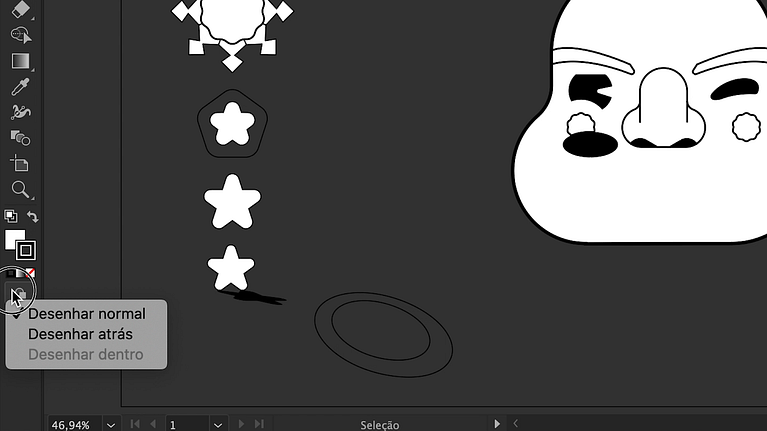Activate the Zoom magnifier tool
The image size is (767, 431).
20,189
